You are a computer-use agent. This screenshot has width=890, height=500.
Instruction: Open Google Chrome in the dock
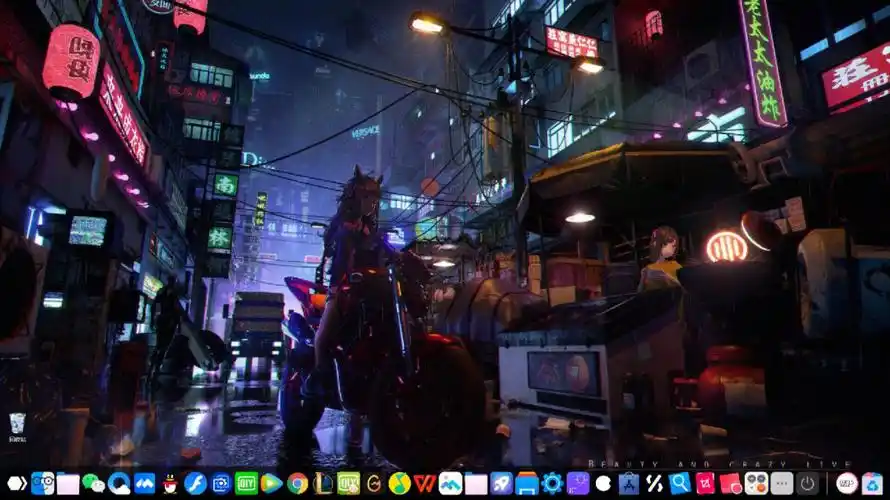point(297,483)
